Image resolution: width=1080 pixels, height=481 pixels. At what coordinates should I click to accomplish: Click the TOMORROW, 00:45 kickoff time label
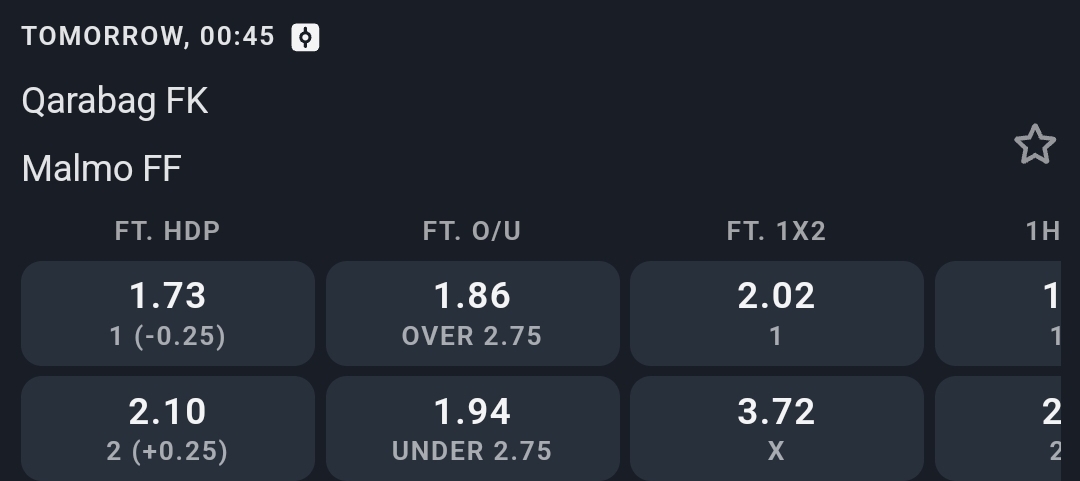pos(148,37)
